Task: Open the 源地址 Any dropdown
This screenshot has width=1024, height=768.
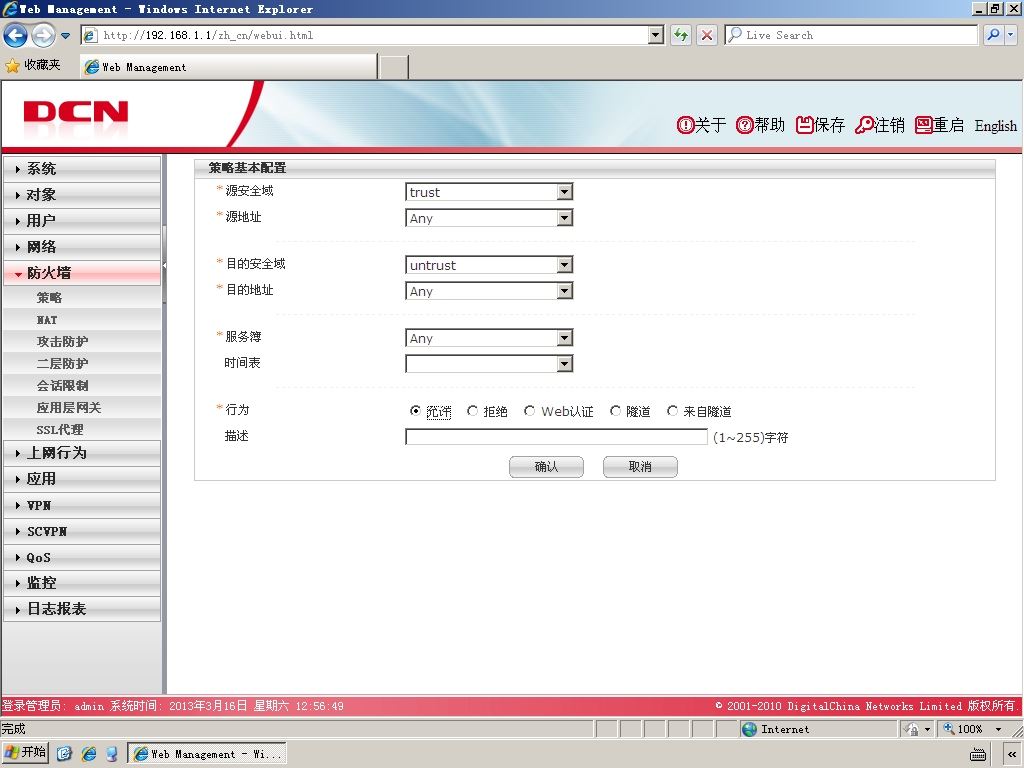Action: (x=489, y=218)
